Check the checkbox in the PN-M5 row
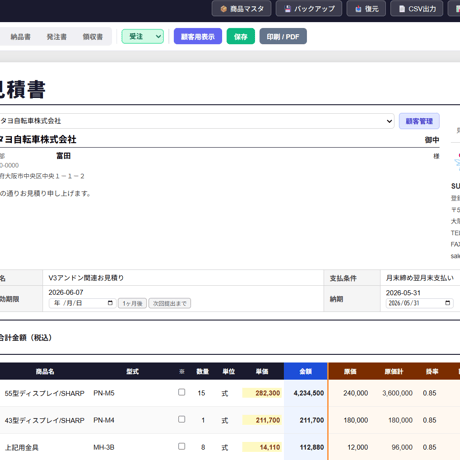 [x=181, y=392]
